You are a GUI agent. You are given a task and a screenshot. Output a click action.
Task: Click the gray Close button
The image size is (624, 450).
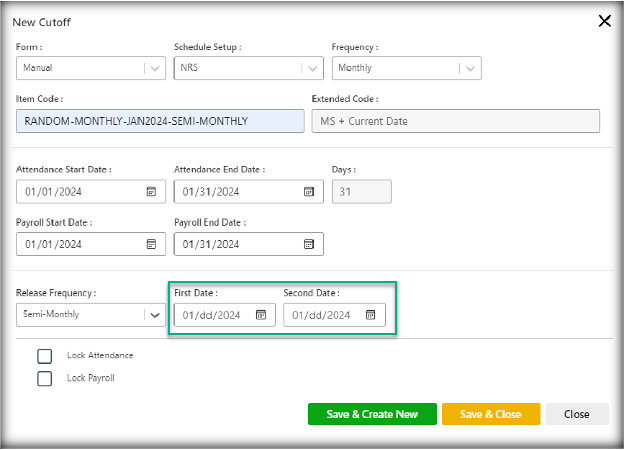(x=576, y=414)
